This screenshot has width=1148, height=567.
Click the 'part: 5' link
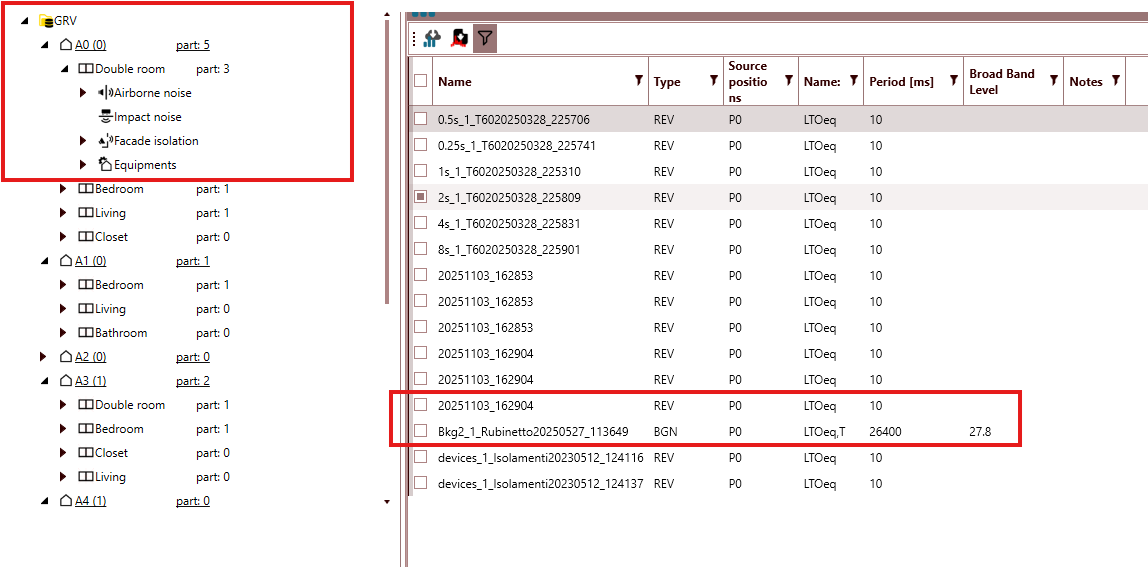193,45
